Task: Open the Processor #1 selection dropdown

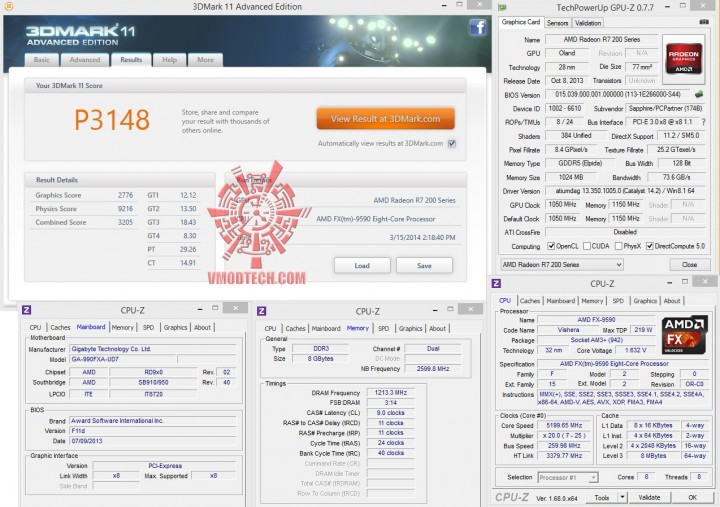Action: (568, 478)
